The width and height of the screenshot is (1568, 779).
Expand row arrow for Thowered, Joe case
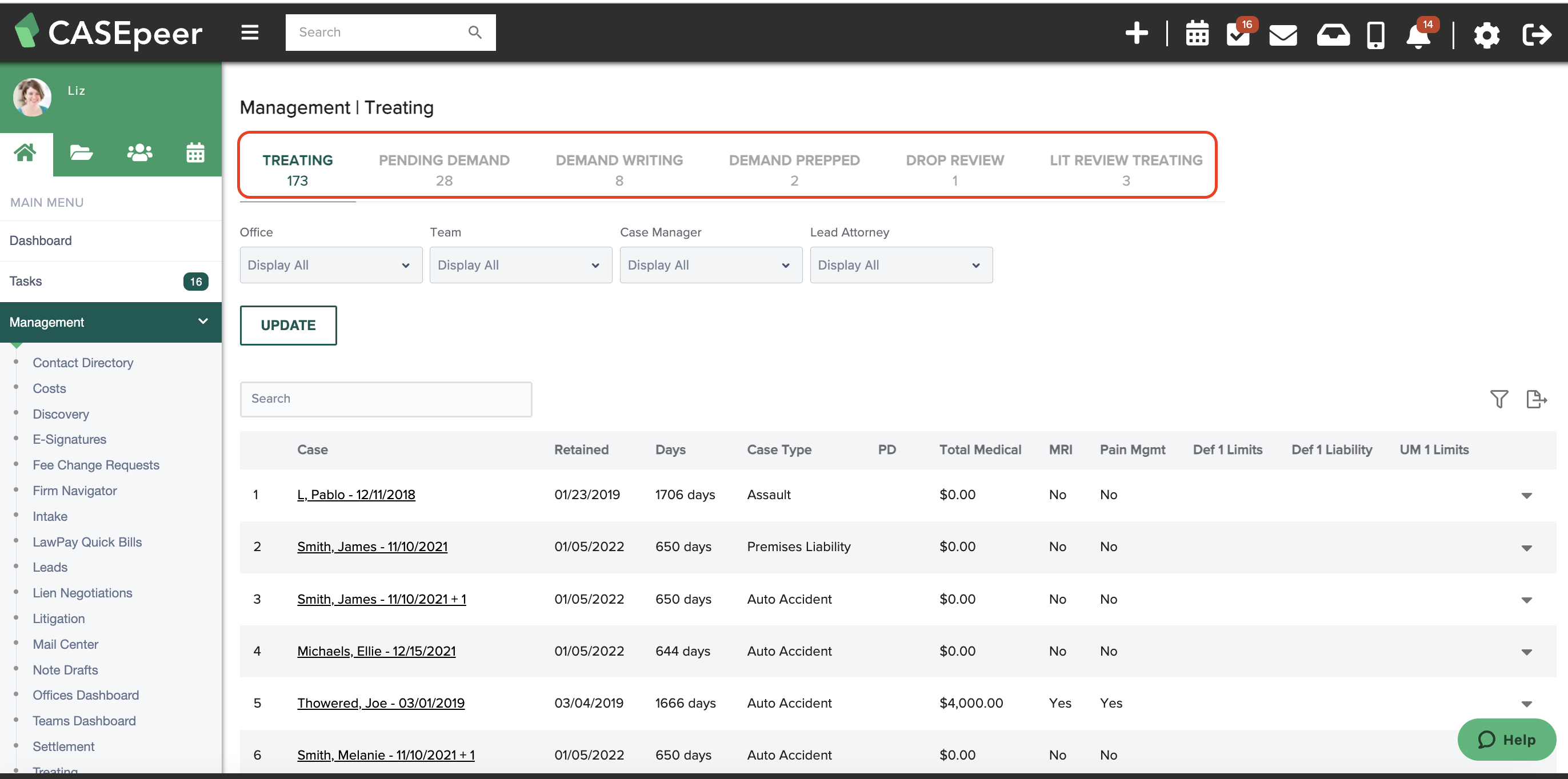[1526, 704]
